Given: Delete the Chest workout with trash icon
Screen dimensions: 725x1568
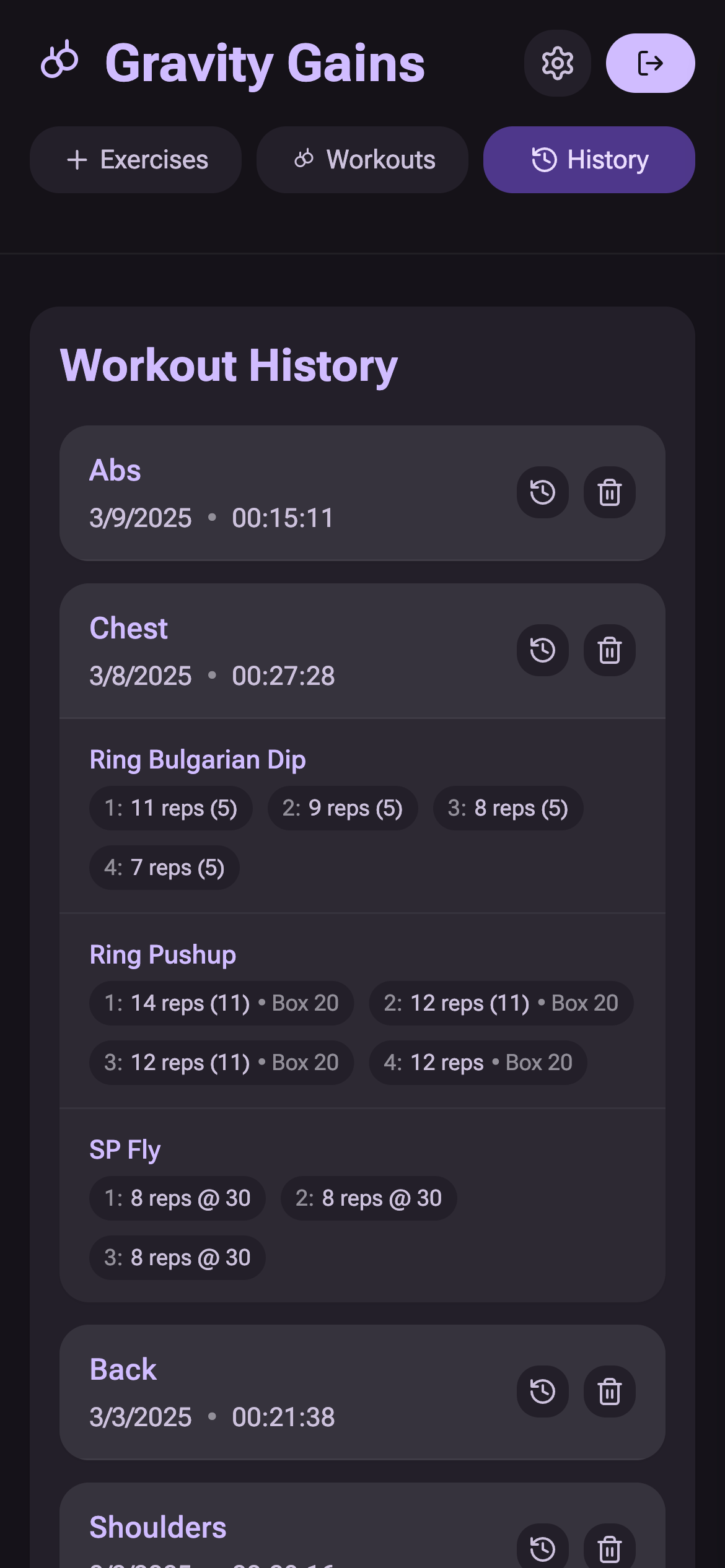Looking at the screenshot, I should coord(609,650).
